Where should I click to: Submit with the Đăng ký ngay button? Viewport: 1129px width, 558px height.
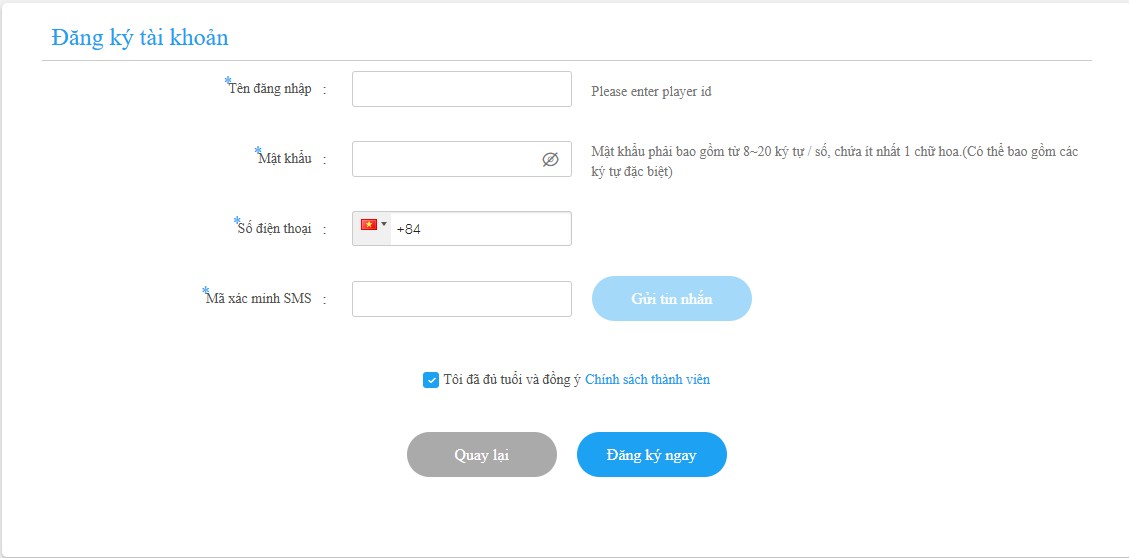(651, 455)
